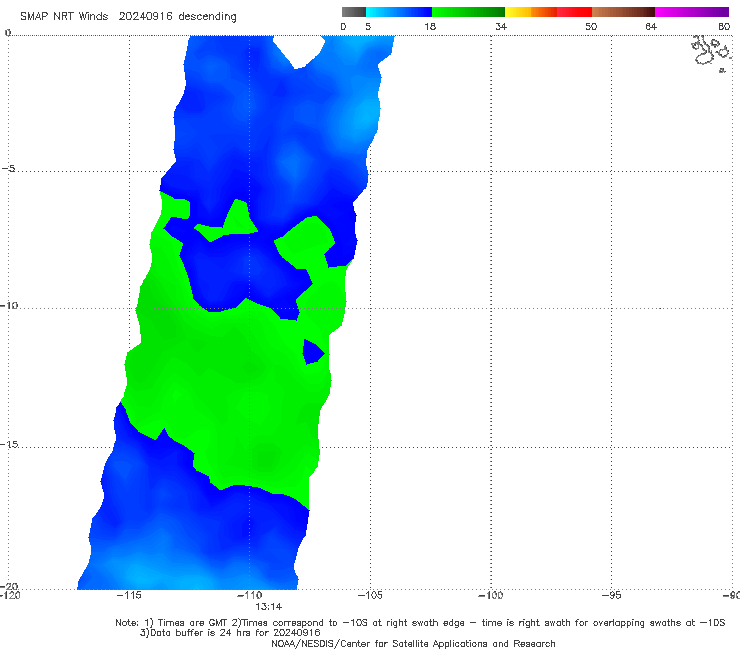The image size is (740, 650).
Task: Click the color bar label '64'
Action: pyautogui.click(x=651, y=26)
